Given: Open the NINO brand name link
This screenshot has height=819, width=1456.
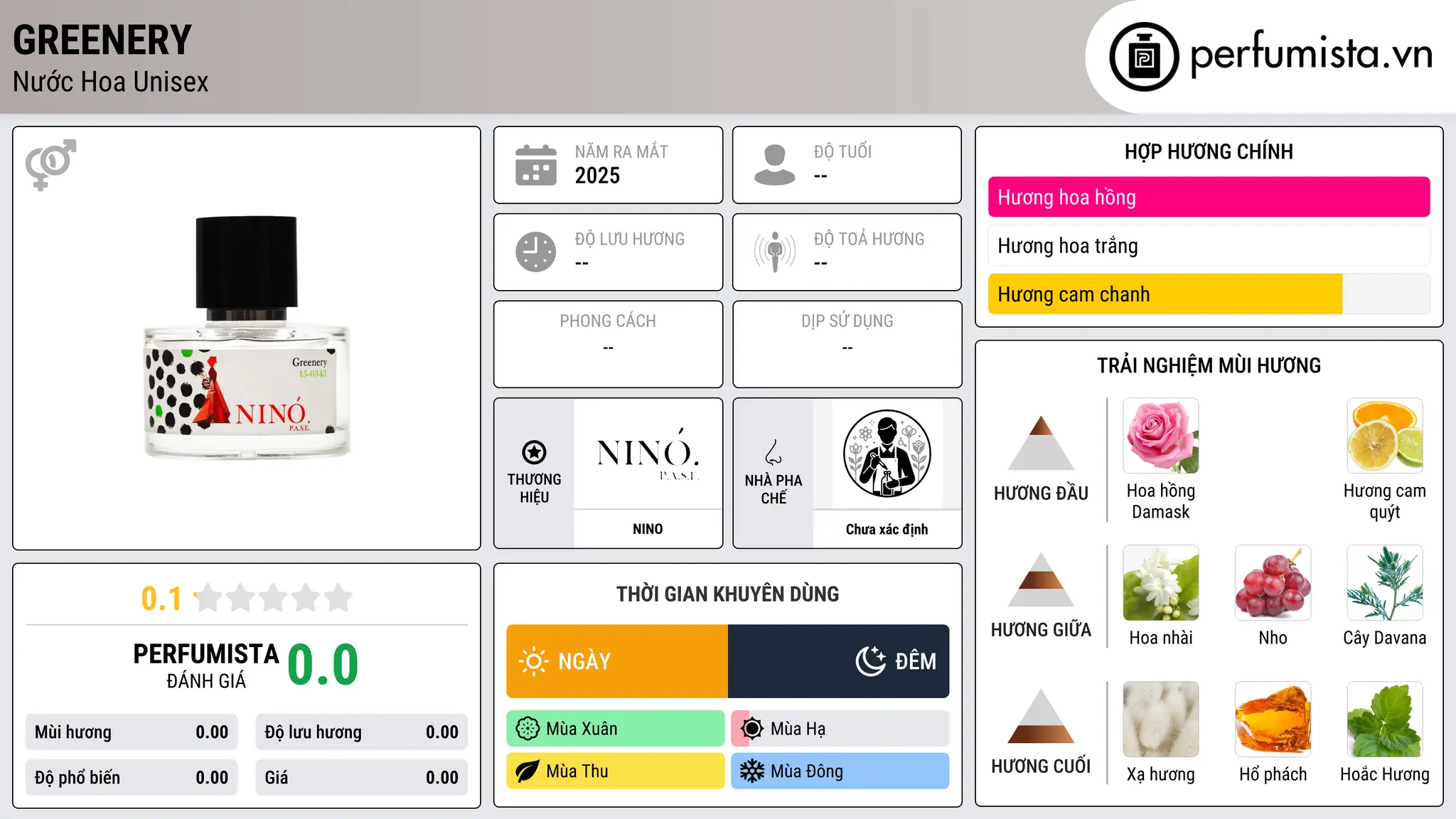Looking at the screenshot, I should point(648,529).
